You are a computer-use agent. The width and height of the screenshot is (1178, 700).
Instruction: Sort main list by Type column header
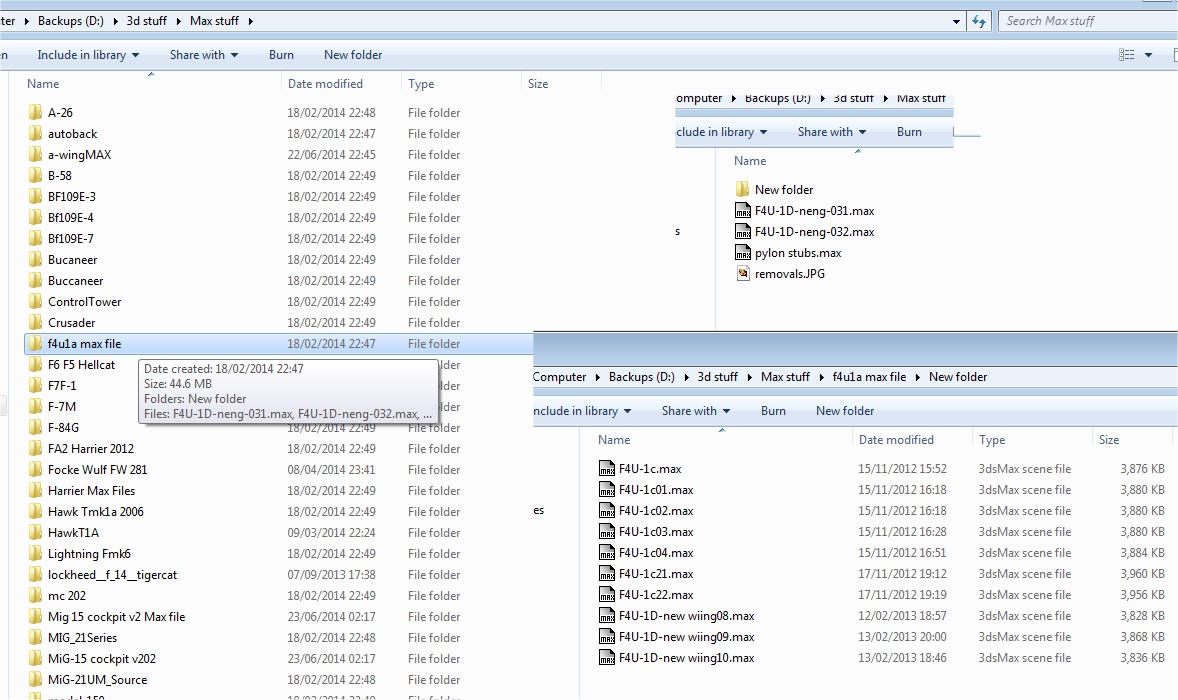421,84
